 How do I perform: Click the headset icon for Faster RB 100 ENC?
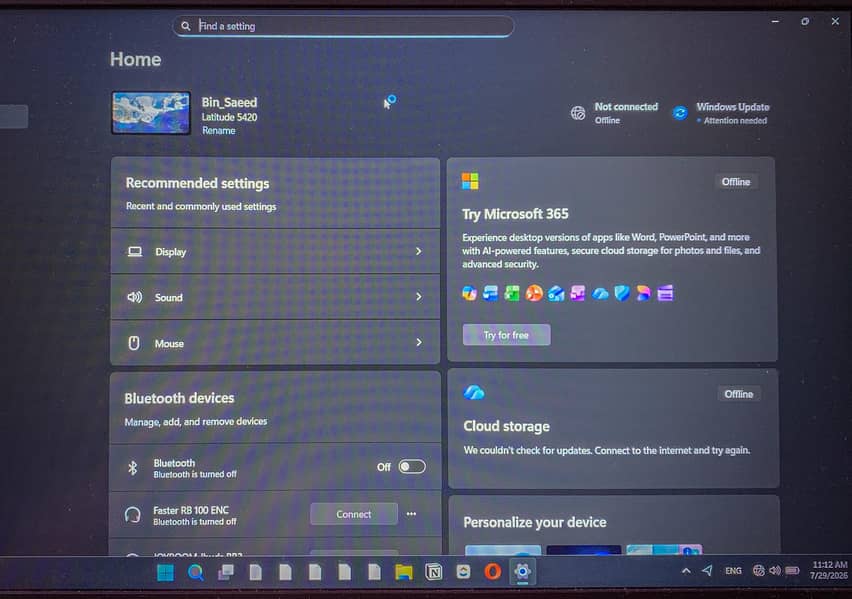(133, 515)
